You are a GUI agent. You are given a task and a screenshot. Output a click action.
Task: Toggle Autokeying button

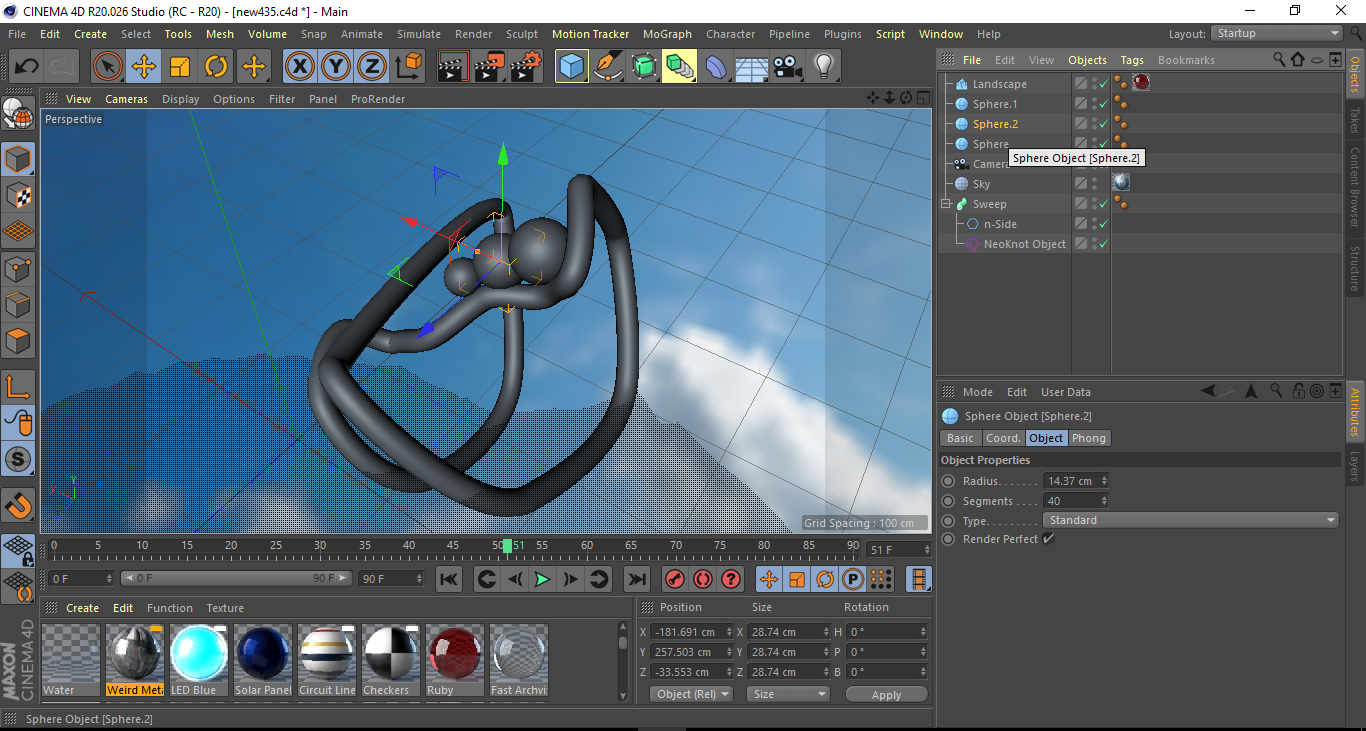(703, 579)
